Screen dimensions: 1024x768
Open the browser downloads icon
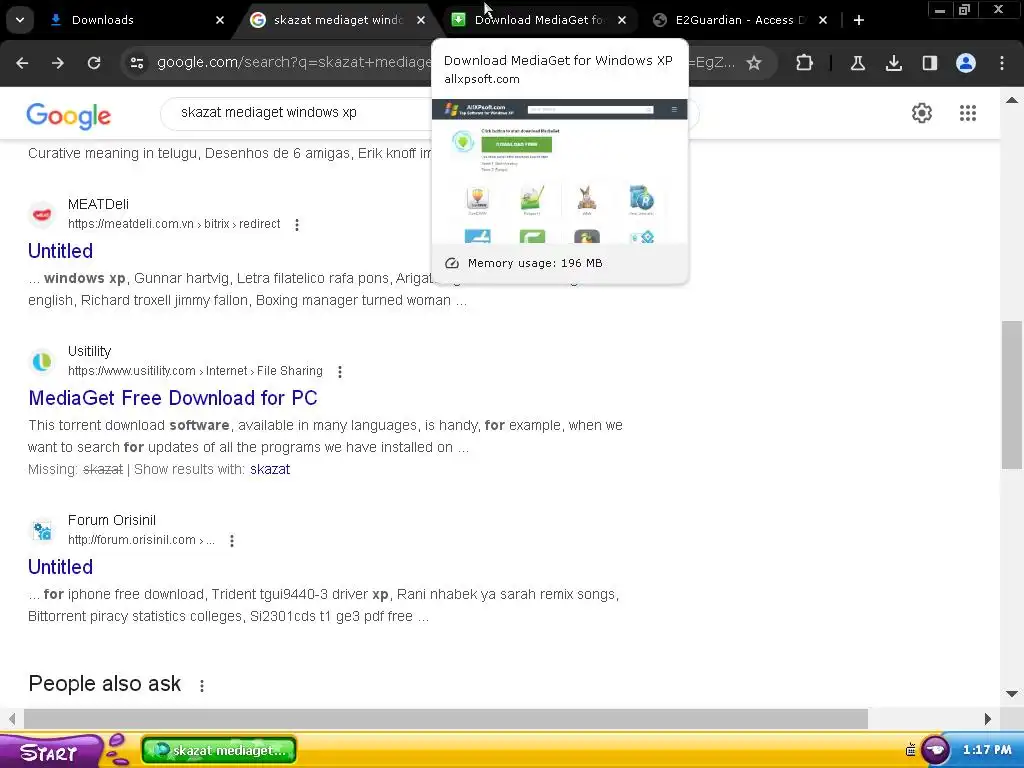[x=894, y=63]
